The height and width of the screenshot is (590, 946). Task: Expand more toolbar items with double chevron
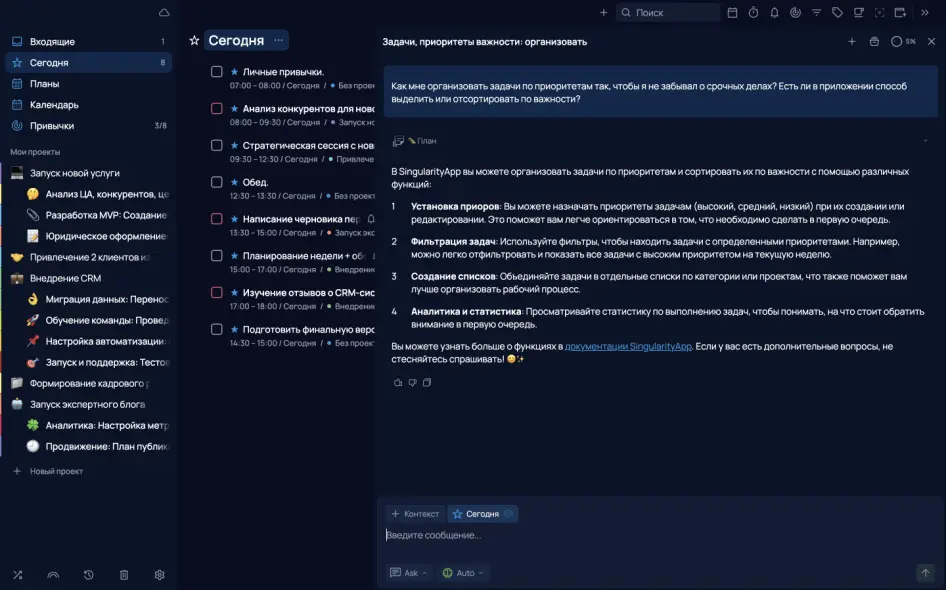click(925, 13)
